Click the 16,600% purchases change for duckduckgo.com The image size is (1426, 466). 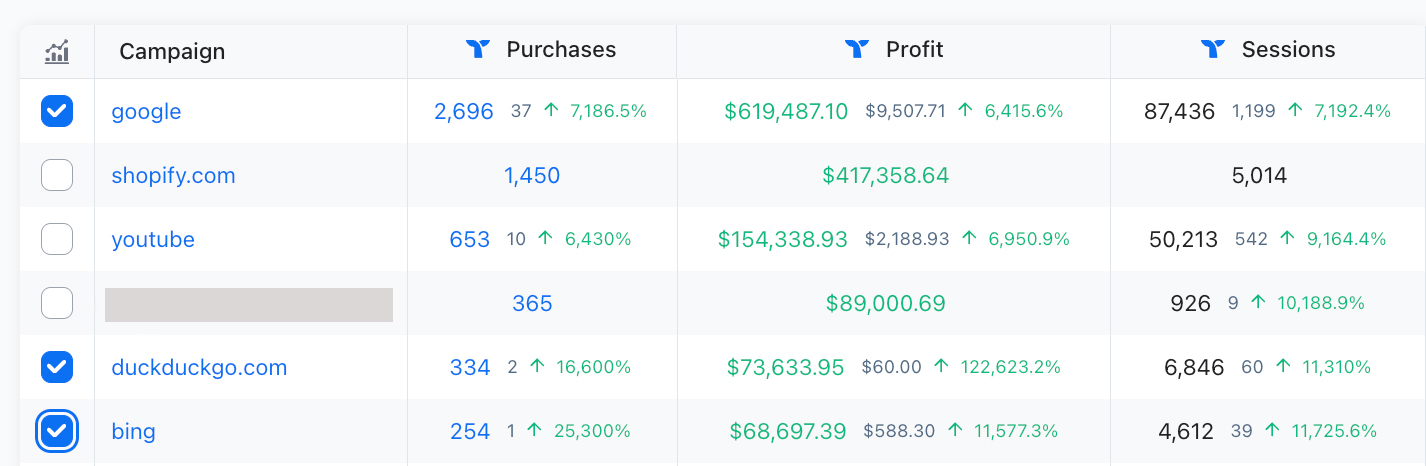click(594, 367)
